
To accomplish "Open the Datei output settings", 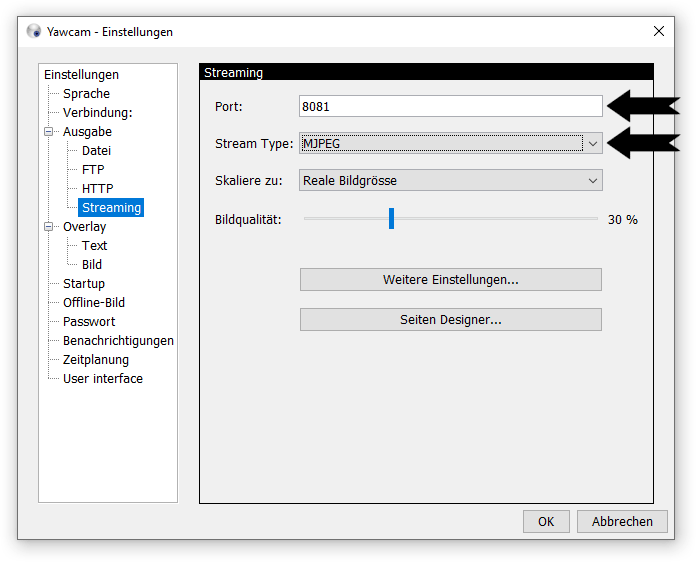I will [x=96, y=151].
